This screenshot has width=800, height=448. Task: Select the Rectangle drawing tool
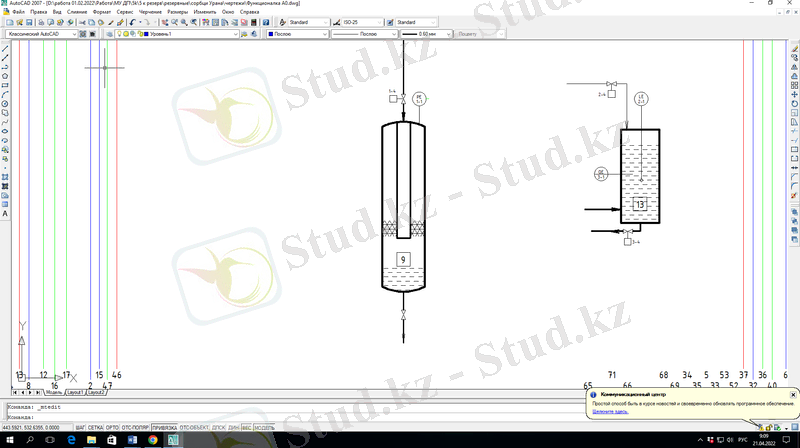tap(5, 85)
